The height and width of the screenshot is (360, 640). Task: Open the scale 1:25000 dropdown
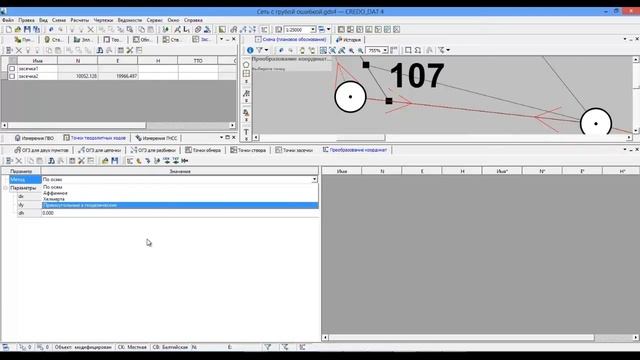click(x=313, y=30)
